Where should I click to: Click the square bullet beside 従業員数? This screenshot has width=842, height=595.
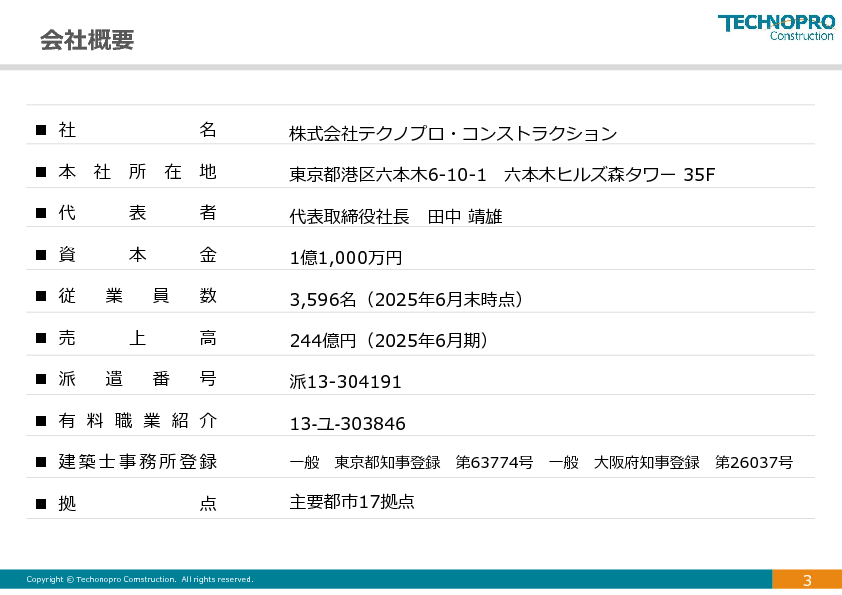pyautogui.click(x=41, y=297)
